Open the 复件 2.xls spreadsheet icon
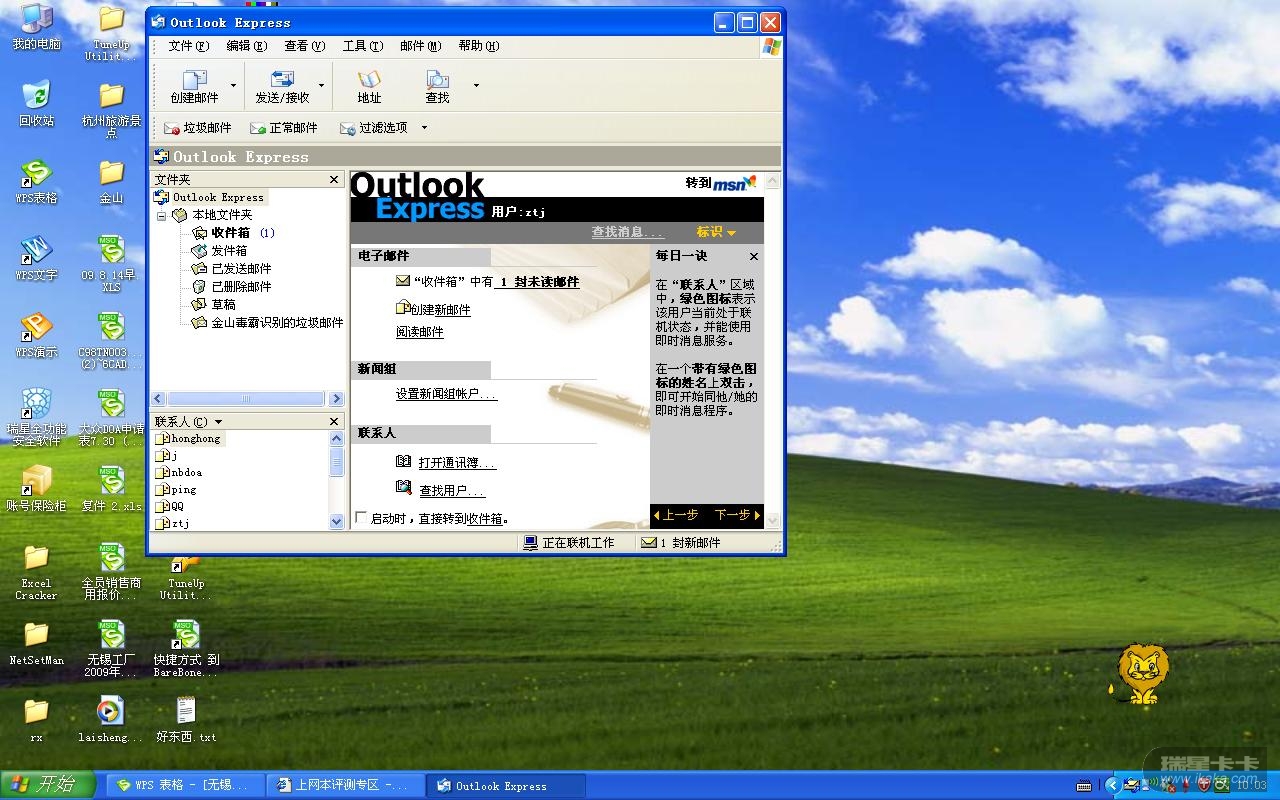This screenshot has height=800, width=1280. 111,480
